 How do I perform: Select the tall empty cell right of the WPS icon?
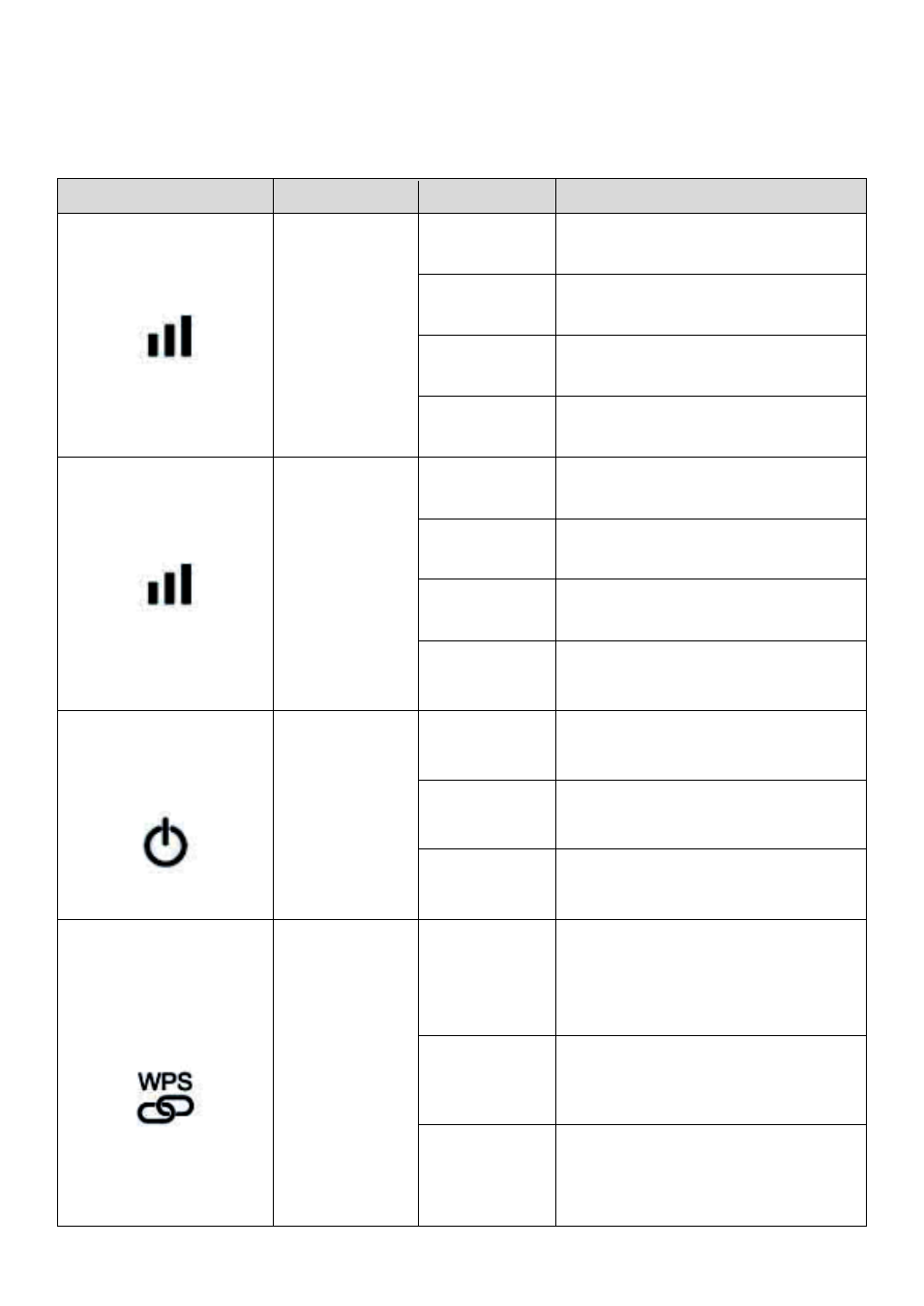point(345,1073)
